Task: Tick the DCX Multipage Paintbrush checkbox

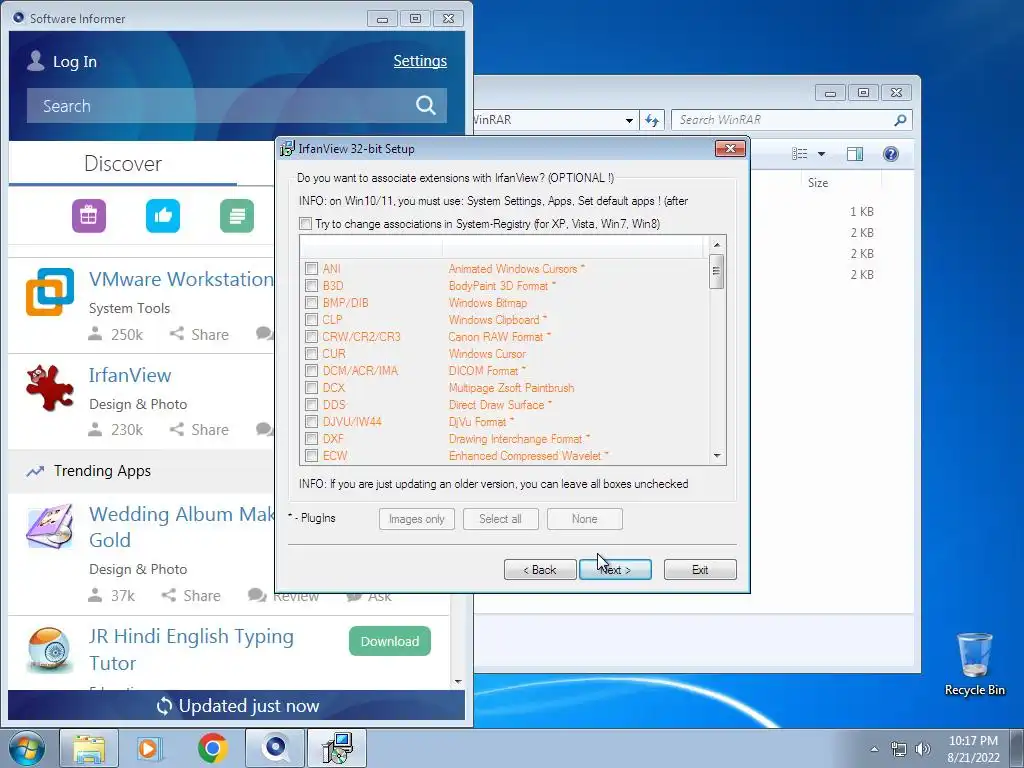Action: click(x=312, y=387)
